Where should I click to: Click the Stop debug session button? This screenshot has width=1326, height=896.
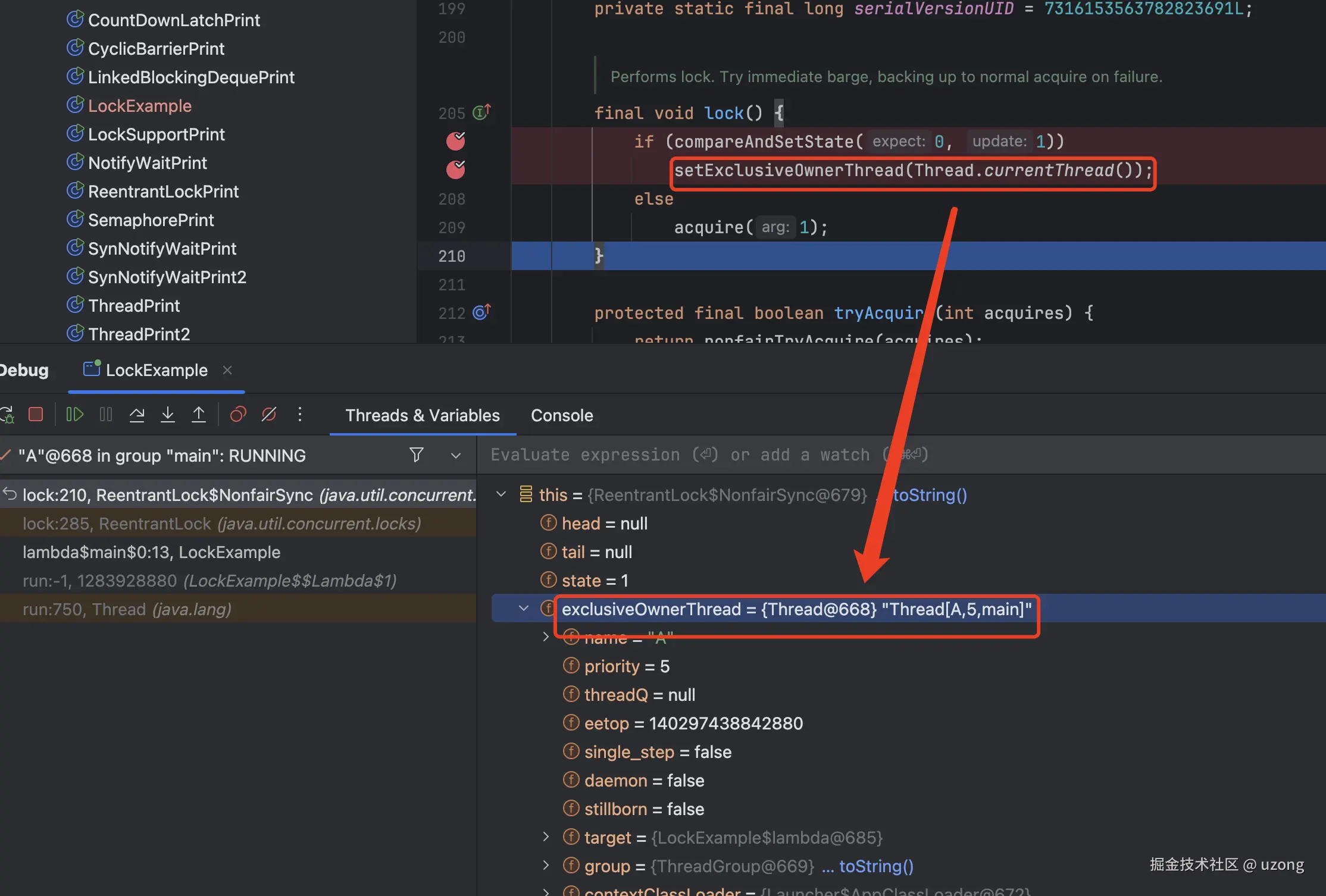(36, 414)
